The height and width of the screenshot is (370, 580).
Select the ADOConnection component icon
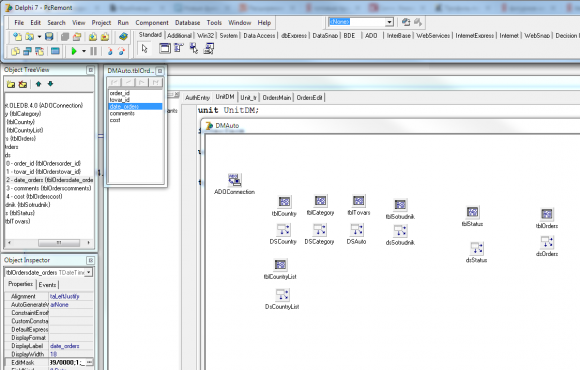pyautogui.click(x=235, y=180)
